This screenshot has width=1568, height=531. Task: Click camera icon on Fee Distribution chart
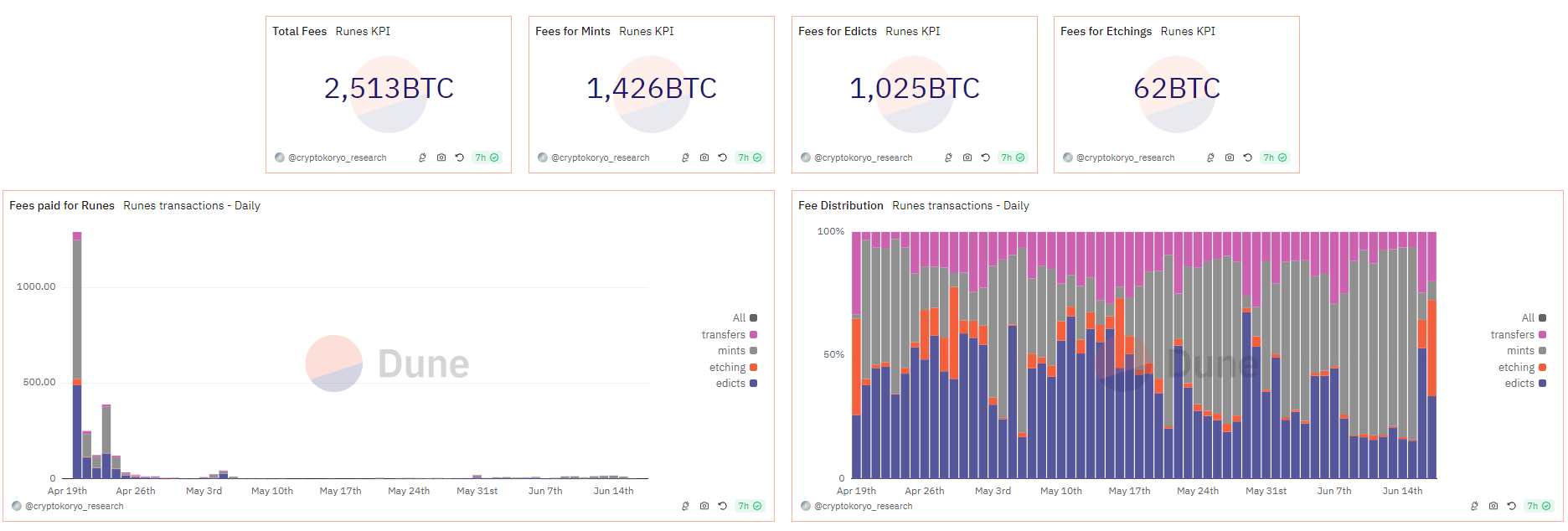pos(1493,506)
